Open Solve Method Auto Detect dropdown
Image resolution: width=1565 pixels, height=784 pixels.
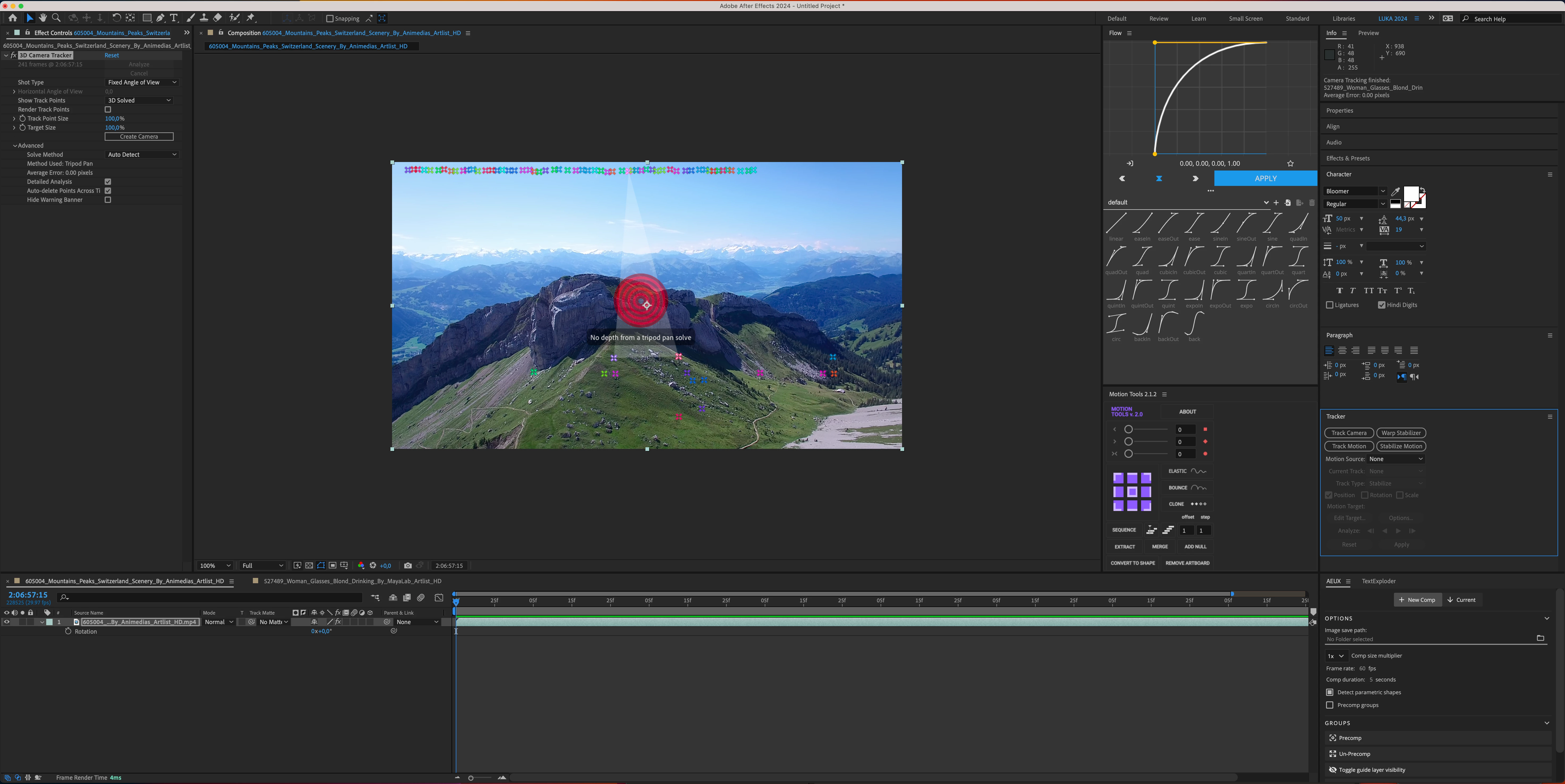click(142, 155)
